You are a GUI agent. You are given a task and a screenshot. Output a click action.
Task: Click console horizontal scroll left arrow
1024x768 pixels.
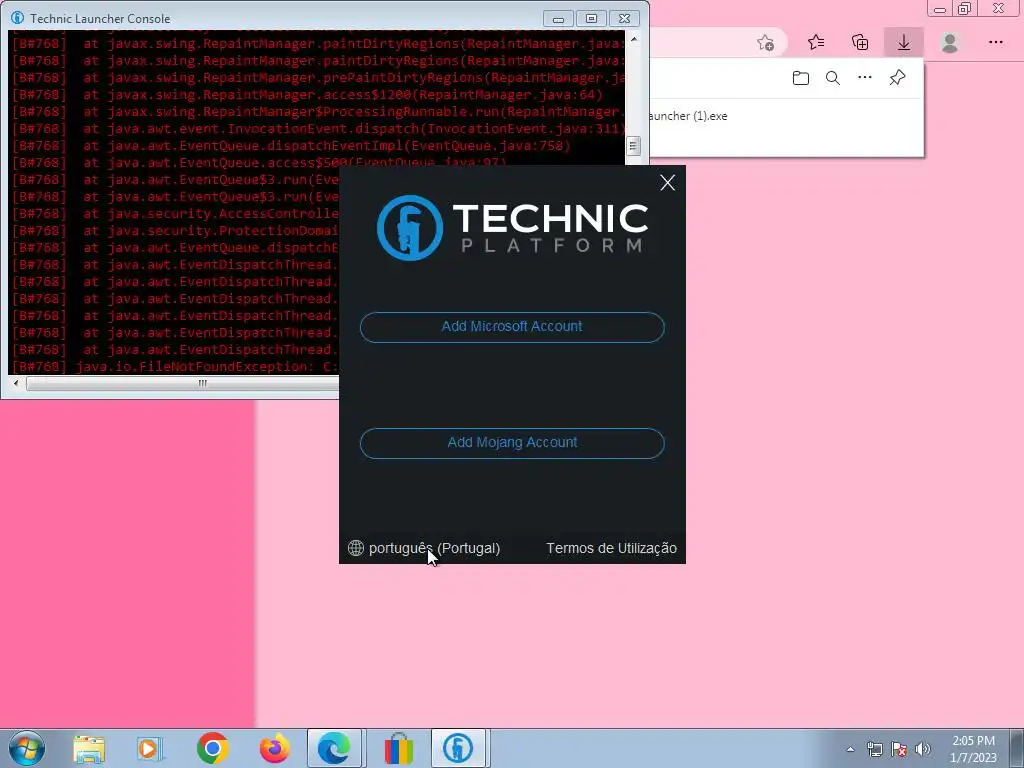[x=16, y=383]
